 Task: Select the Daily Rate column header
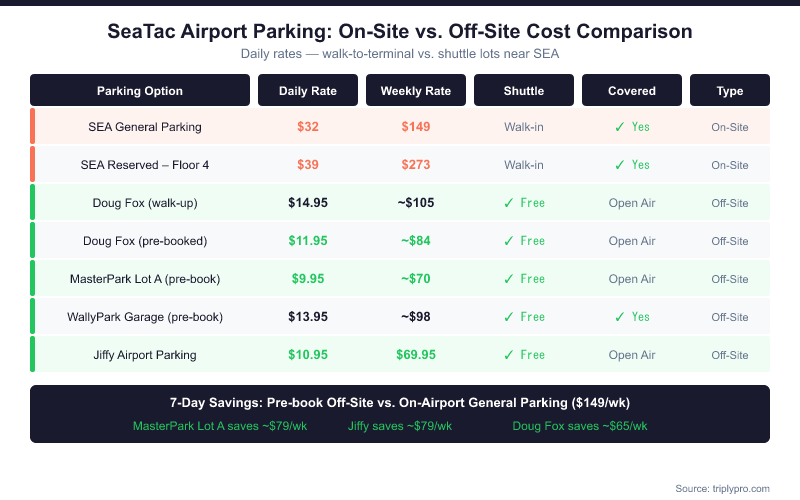pos(308,91)
